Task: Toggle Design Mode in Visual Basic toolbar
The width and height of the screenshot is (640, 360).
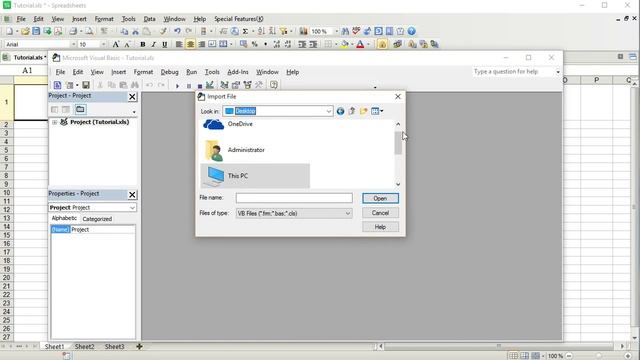Action: (x=210, y=85)
